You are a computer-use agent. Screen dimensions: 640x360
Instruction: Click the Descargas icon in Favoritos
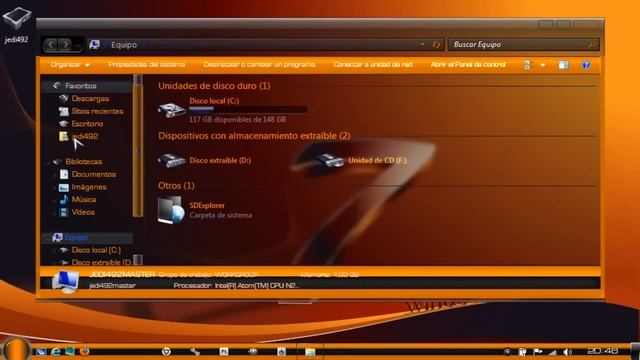point(63,98)
